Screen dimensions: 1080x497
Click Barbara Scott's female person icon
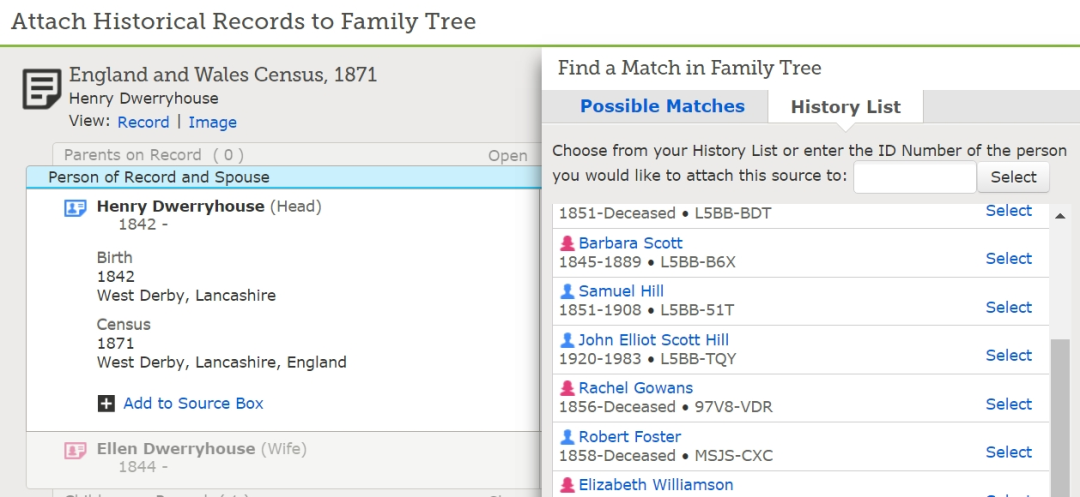(567, 243)
